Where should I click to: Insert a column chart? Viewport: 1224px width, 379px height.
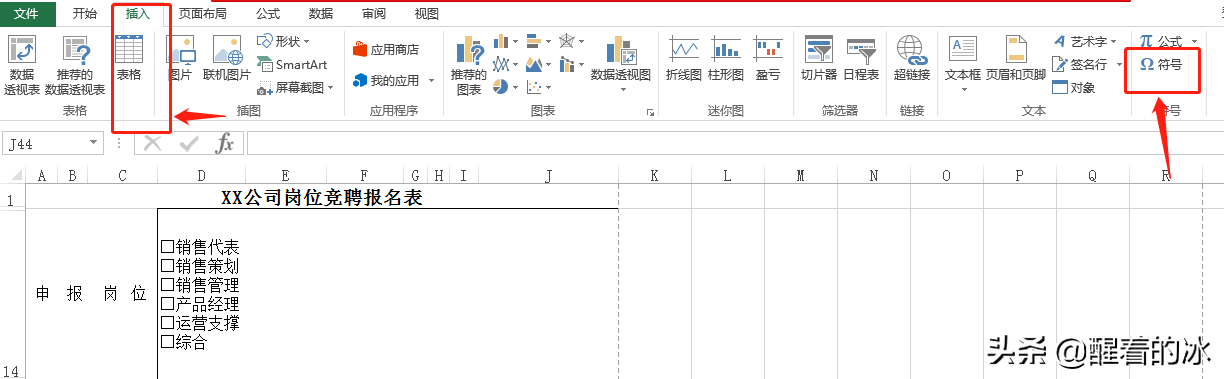(x=506, y=41)
